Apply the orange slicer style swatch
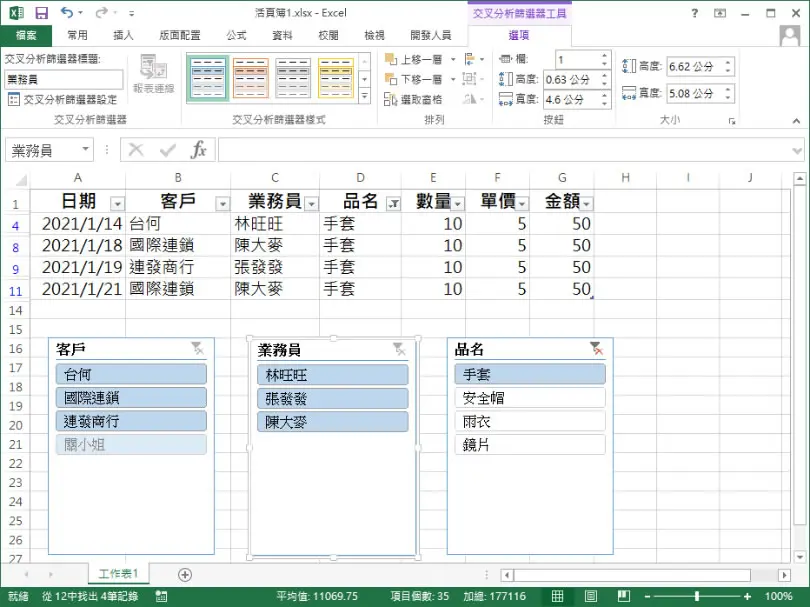Viewport: 810px width, 607px height. 251,78
